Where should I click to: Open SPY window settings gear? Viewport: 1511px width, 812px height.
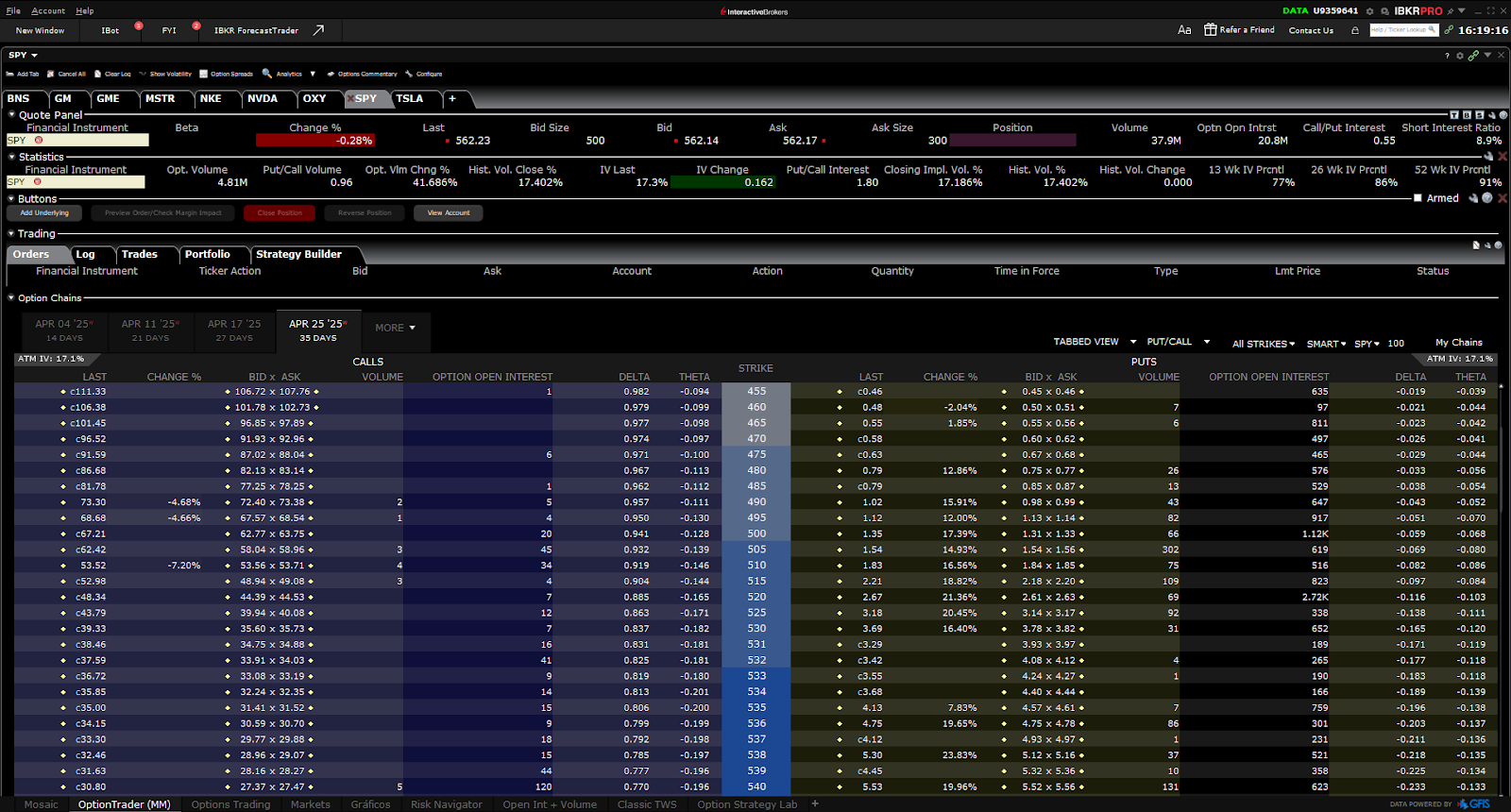[x=1460, y=56]
